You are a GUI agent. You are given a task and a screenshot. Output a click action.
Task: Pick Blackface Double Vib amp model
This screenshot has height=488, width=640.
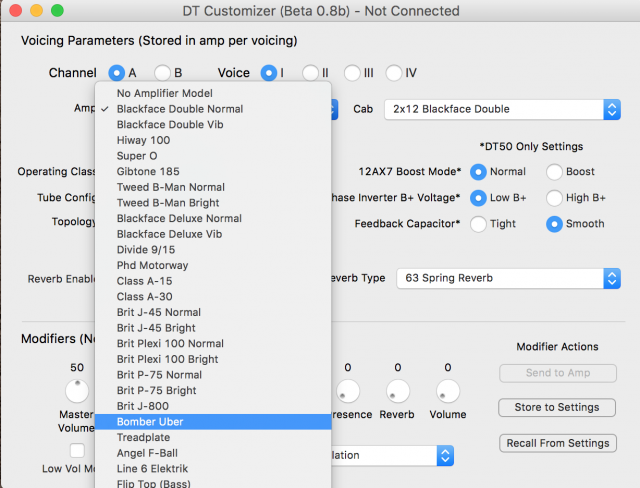click(x=213, y=124)
